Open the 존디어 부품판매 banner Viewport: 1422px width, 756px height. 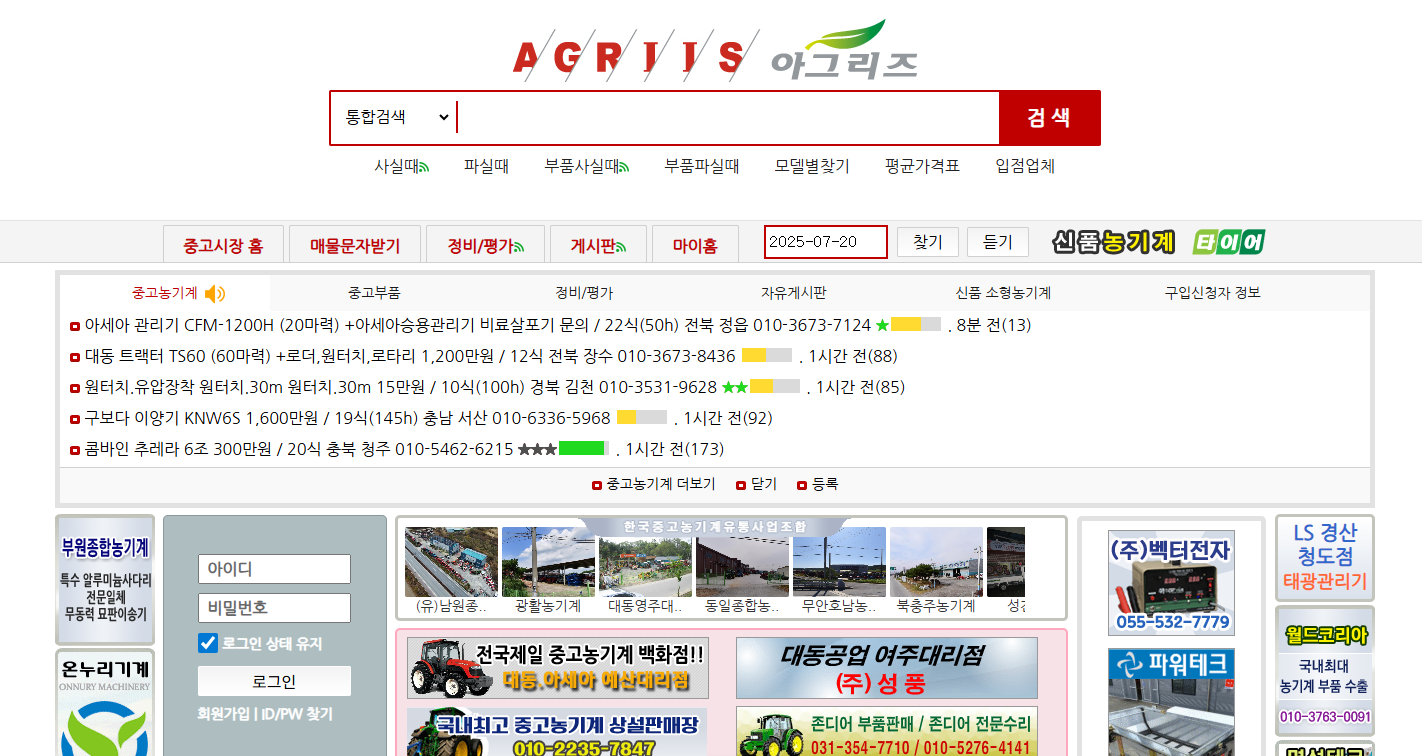887,732
